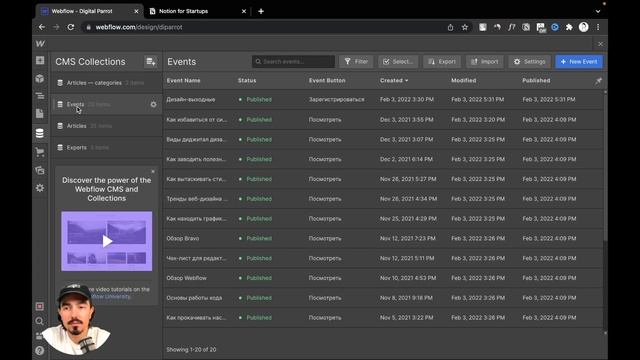This screenshot has width=640, height=360.
Task: Open Events collection Settings button
Action: 529,62
